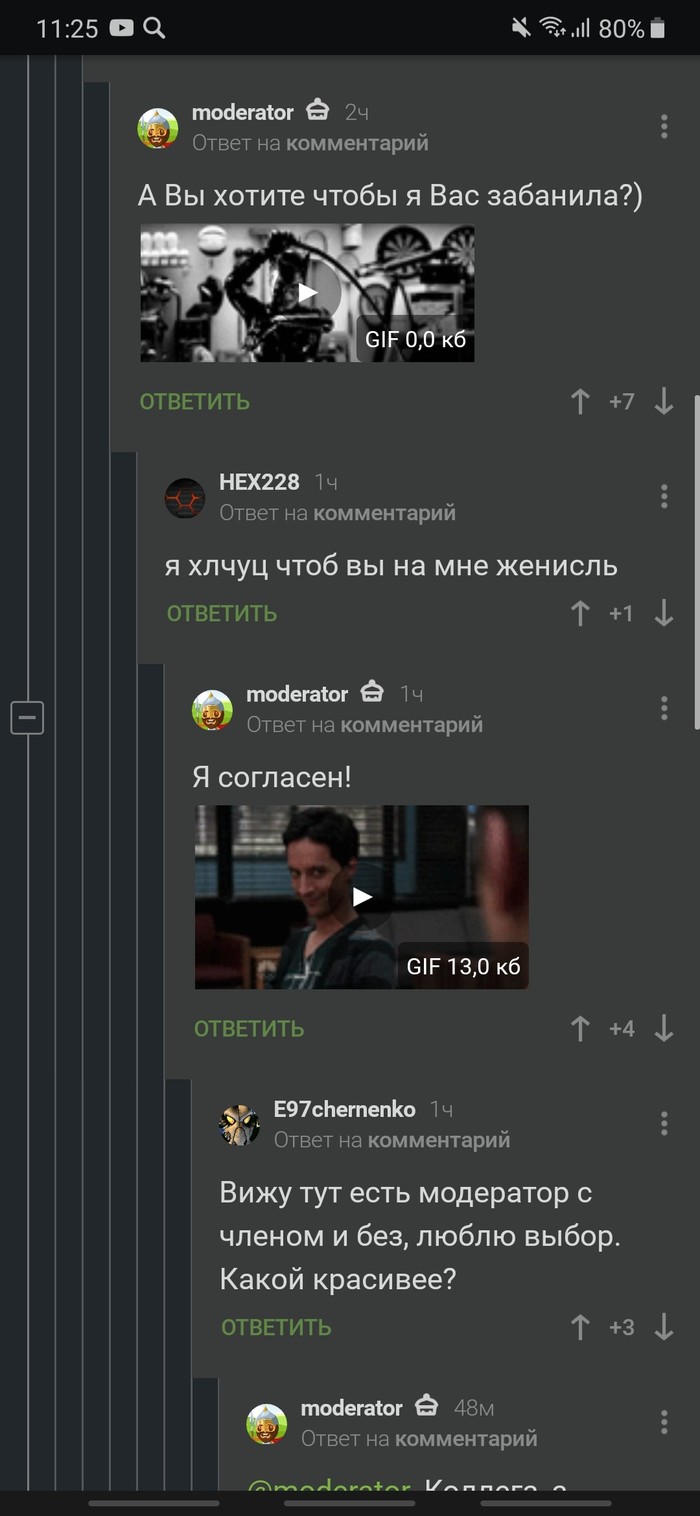Upvote E97chernenko's comment
This screenshot has height=1516, width=700.
pos(580,1327)
